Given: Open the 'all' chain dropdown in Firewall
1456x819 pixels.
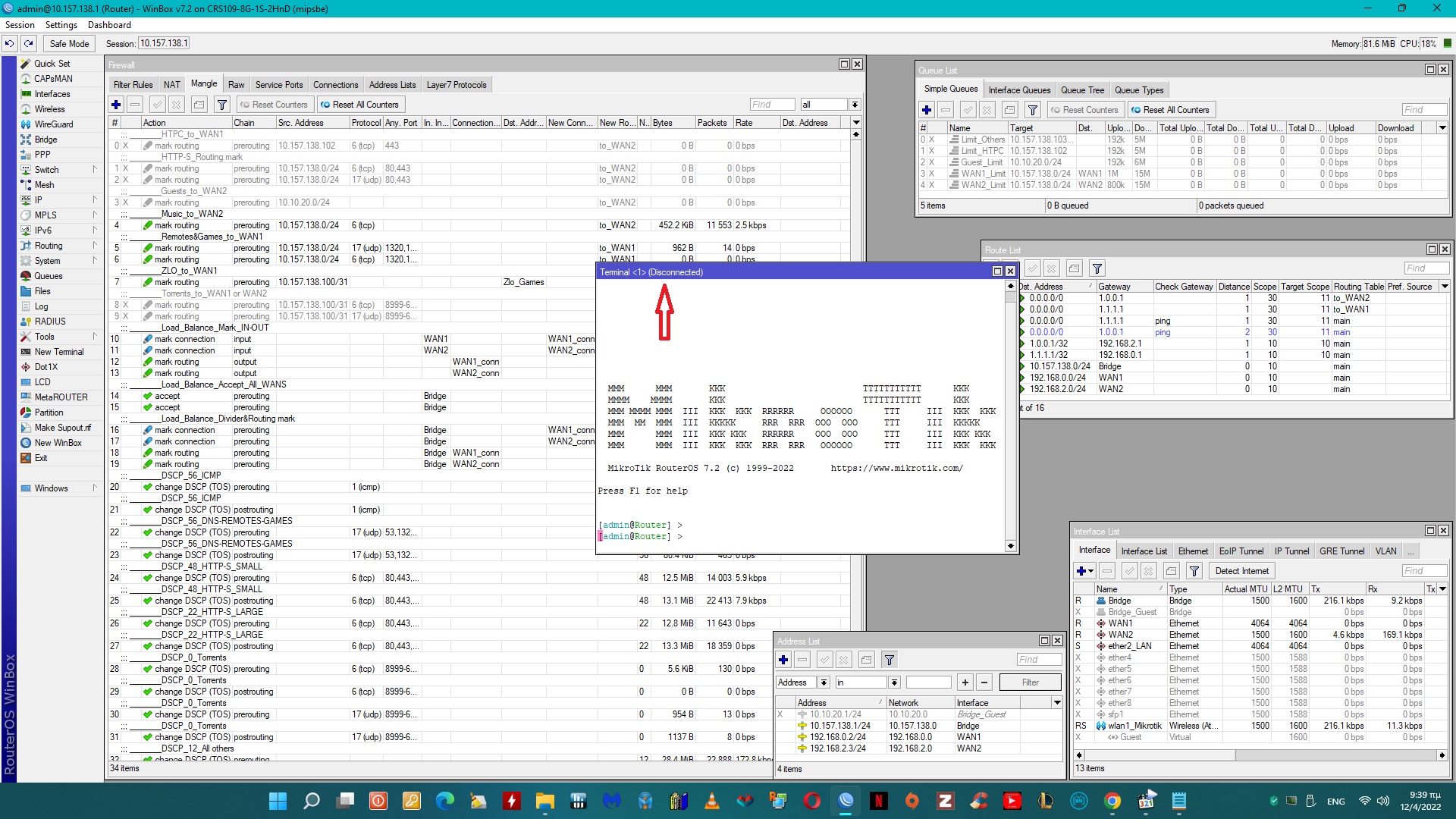Looking at the screenshot, I should tap(855, 105).
